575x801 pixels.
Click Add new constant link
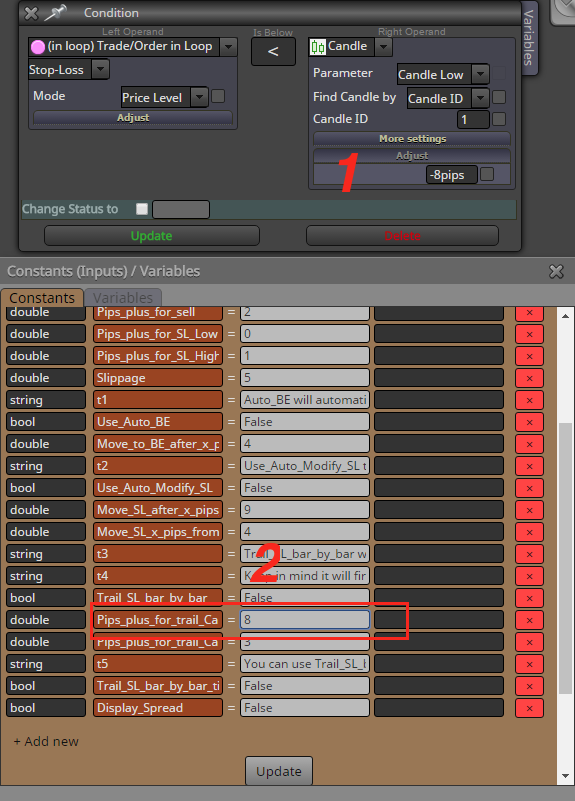pos(46,741)
